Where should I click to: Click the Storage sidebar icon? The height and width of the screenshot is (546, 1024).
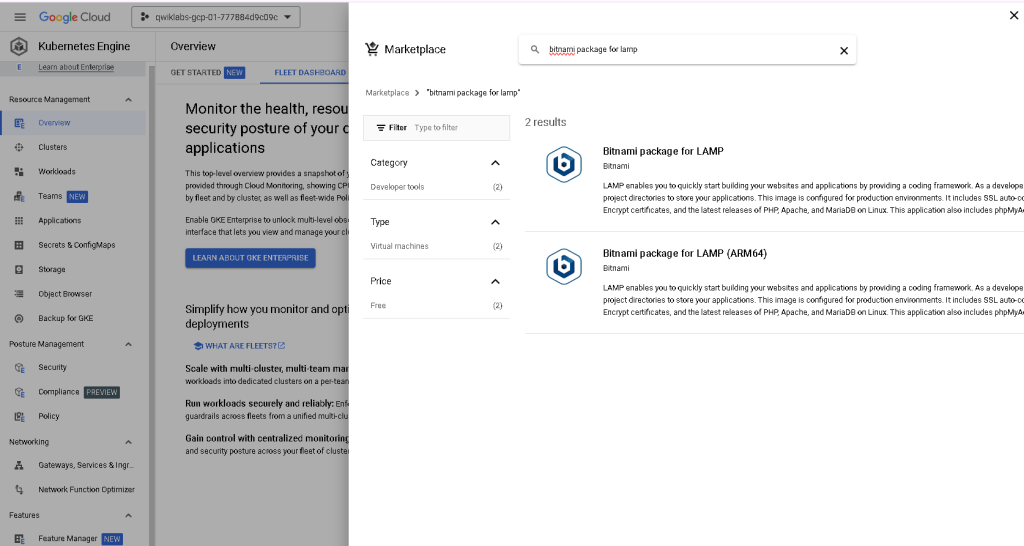[x=19, y=270]
